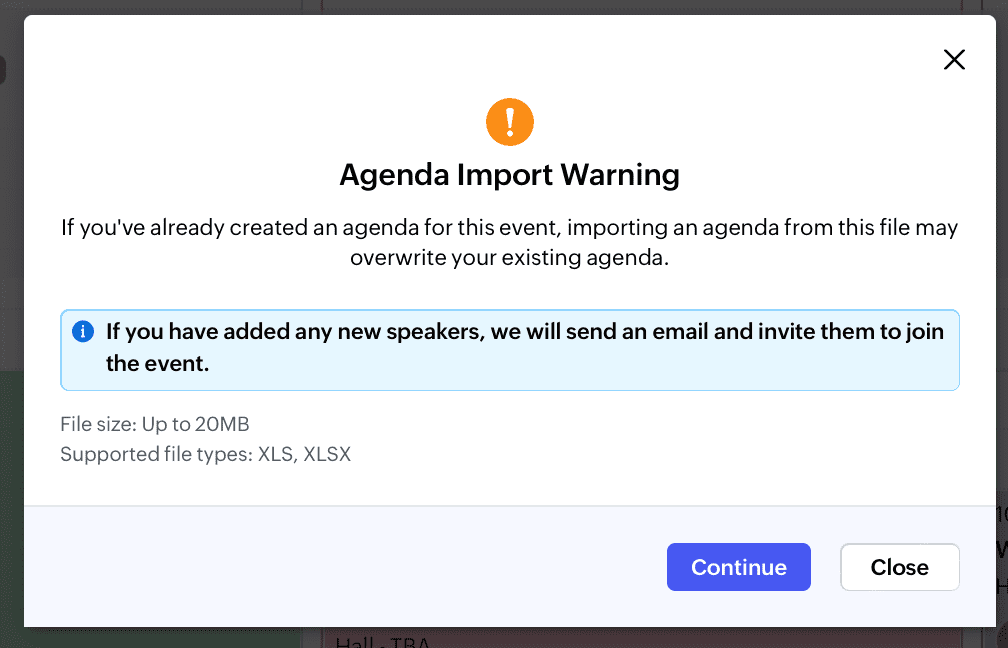Click the 'File size: Up to 20MB' text
The width and height of the screenshot is (1008, 648).
click(161, 424)
